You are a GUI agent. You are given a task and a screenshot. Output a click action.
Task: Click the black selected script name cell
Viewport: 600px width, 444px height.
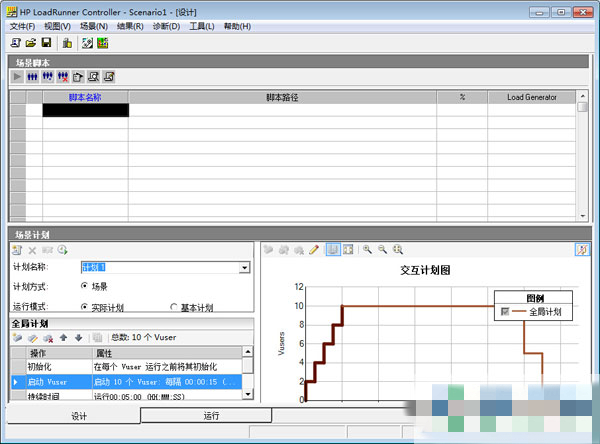click(86, 110)
